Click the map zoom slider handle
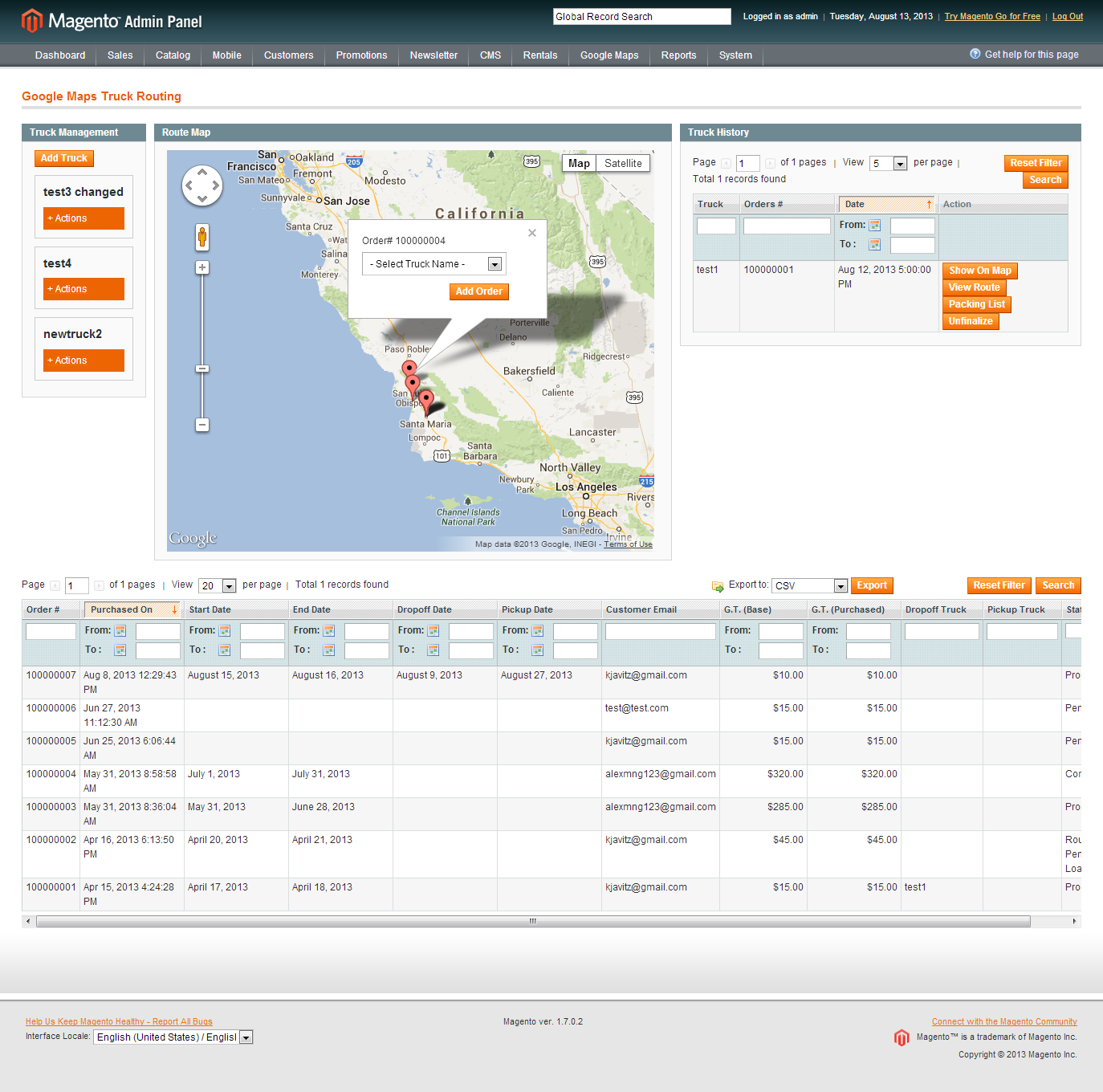 202,369
